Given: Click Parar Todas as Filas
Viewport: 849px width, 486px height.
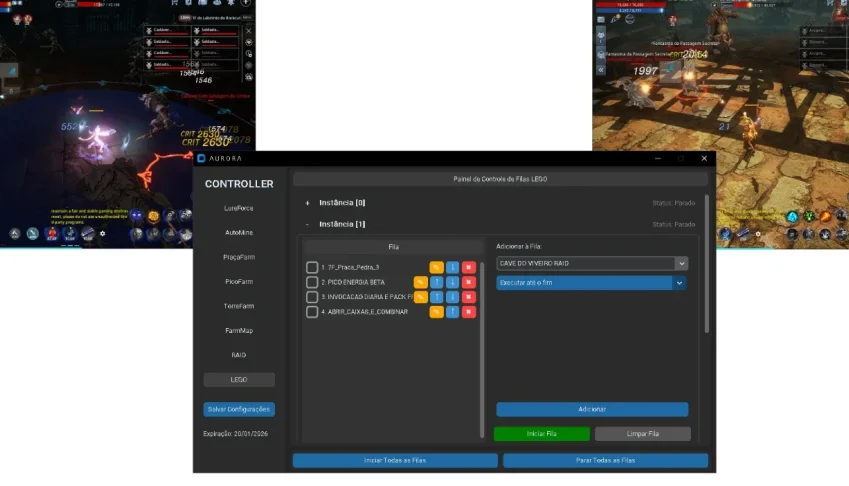Looking at the screenshot, I should (x=605, y=461).
